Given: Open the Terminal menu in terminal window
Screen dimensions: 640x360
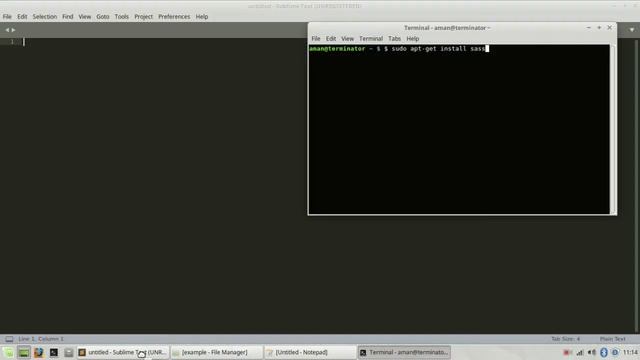Looking at the screenshot, I should click(x=371, y=39).
